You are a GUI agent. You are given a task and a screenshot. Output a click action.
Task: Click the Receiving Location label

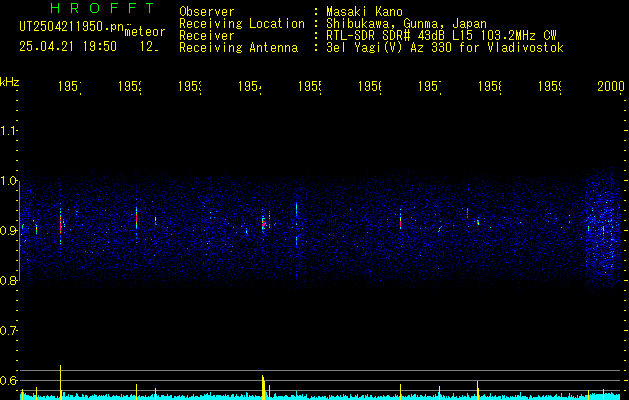pyautogui.click(x=242, y=24)
